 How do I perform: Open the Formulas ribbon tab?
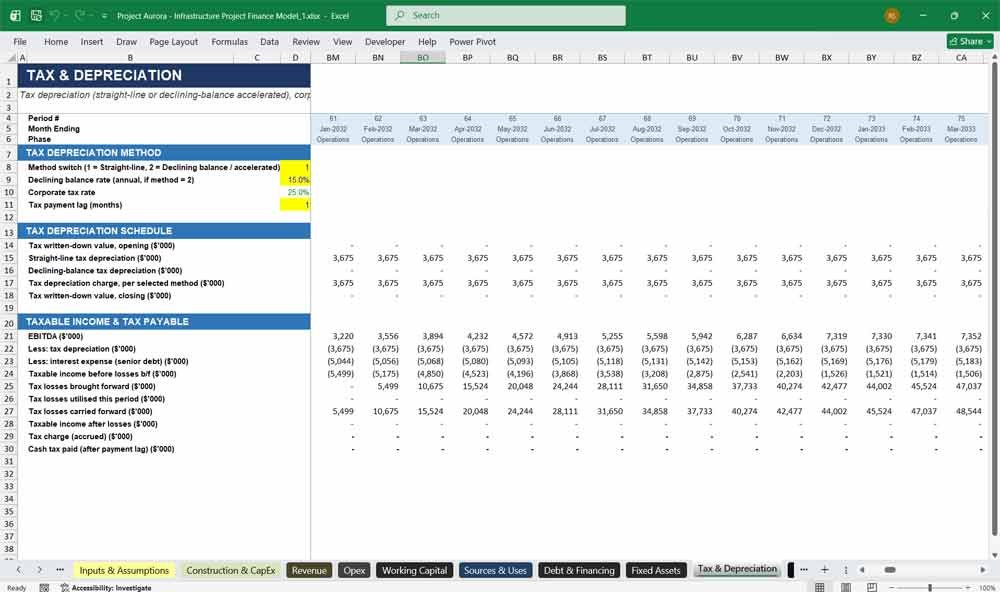[x=230, y=41]
